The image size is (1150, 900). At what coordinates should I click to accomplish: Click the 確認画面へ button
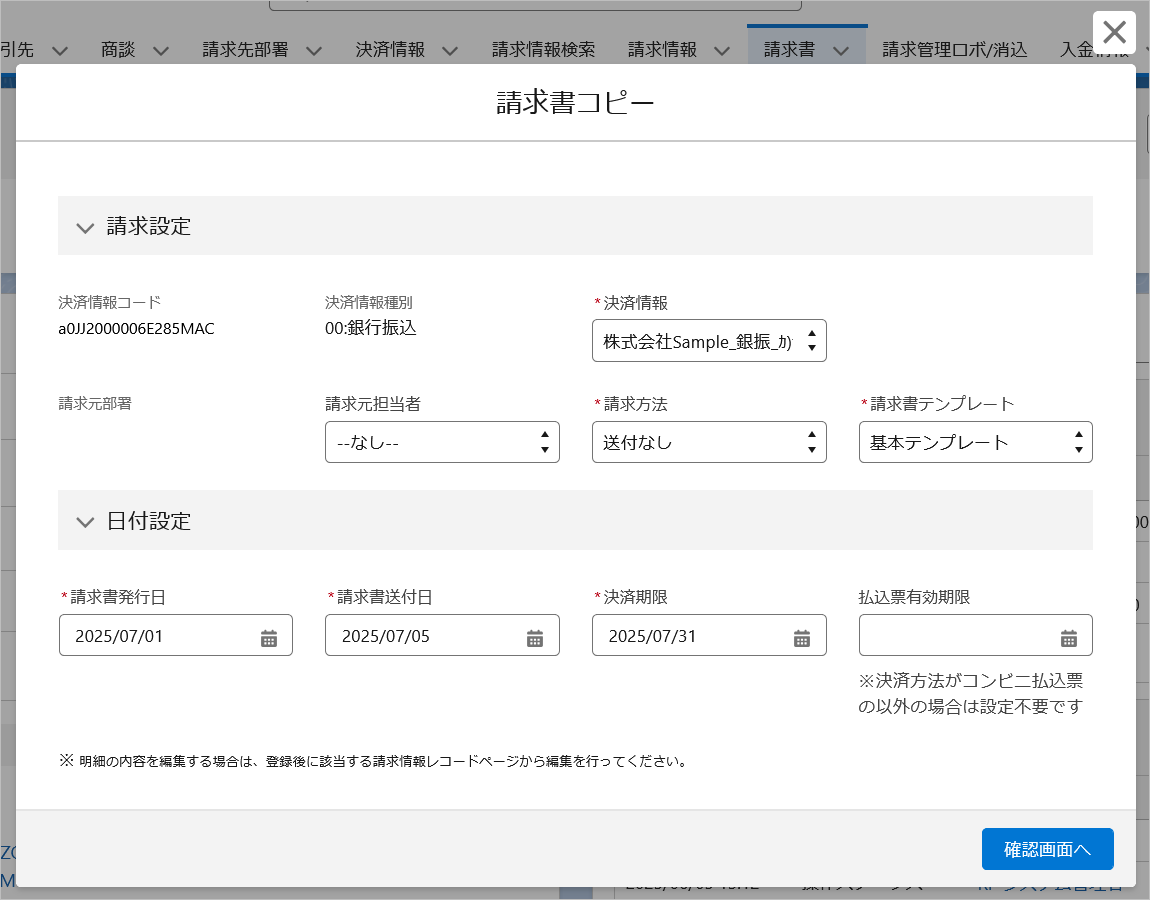tap(1047, 850)
